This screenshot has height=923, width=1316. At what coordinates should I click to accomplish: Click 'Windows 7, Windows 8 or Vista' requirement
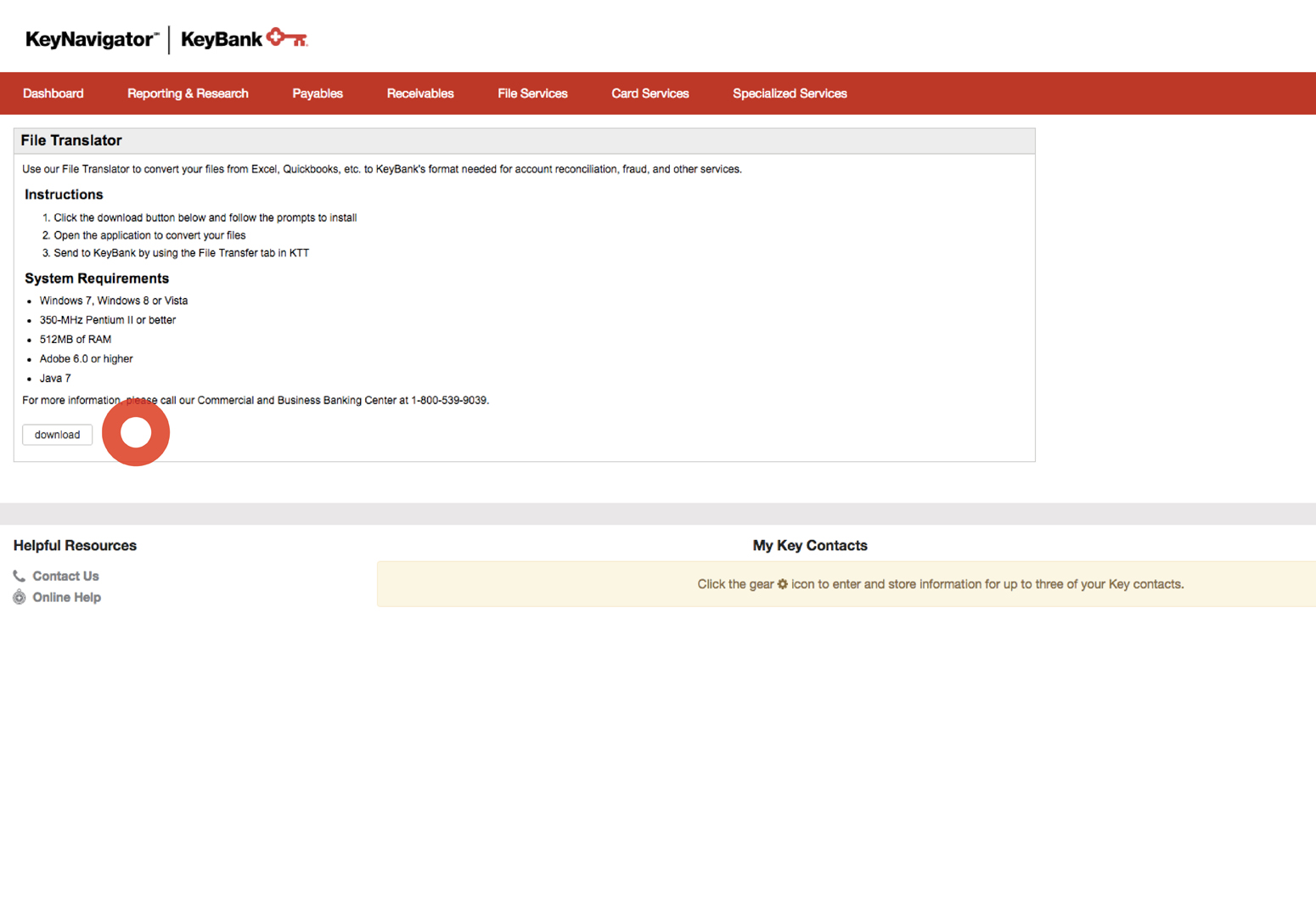pos(114,301)
